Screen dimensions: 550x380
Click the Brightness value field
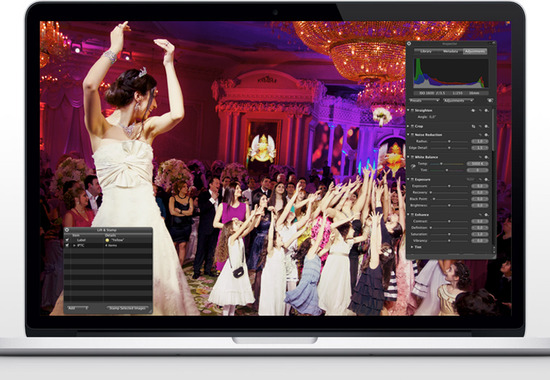(479, 205)
